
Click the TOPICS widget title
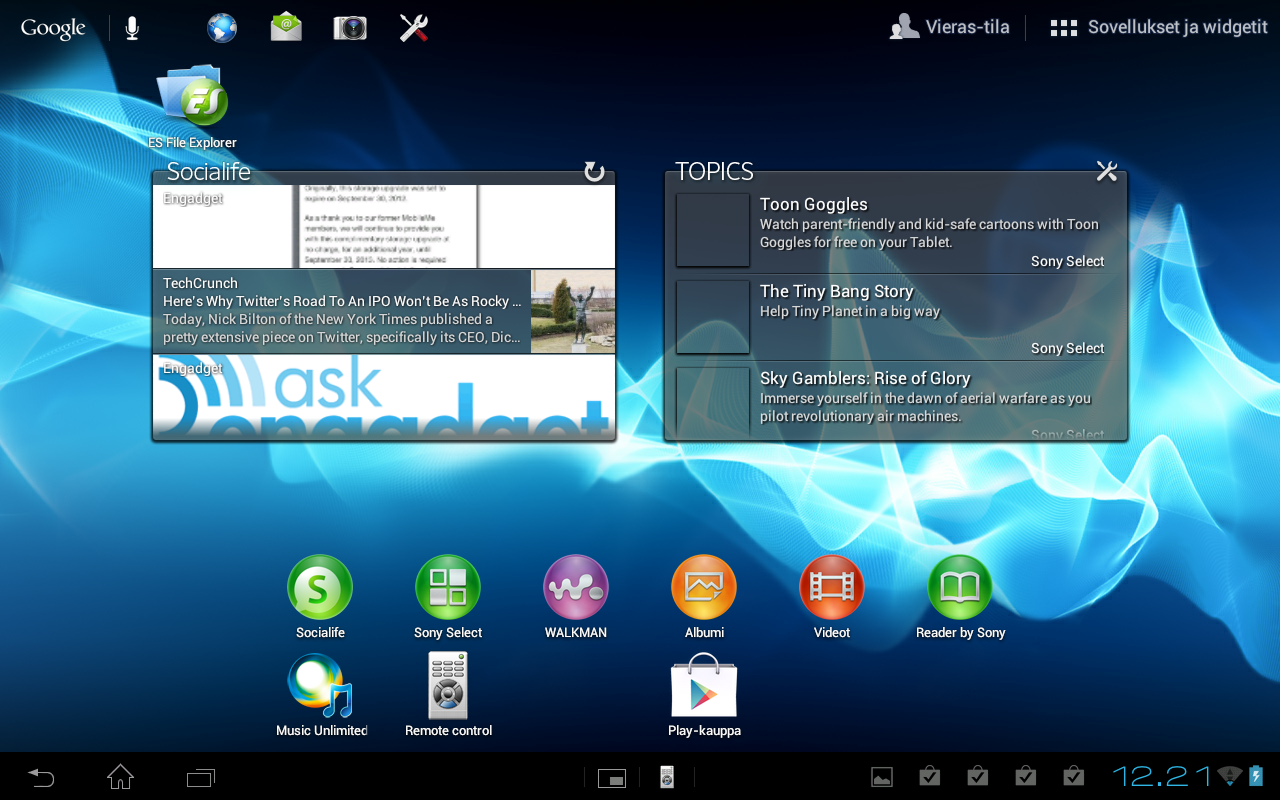[x=714, y=171]
